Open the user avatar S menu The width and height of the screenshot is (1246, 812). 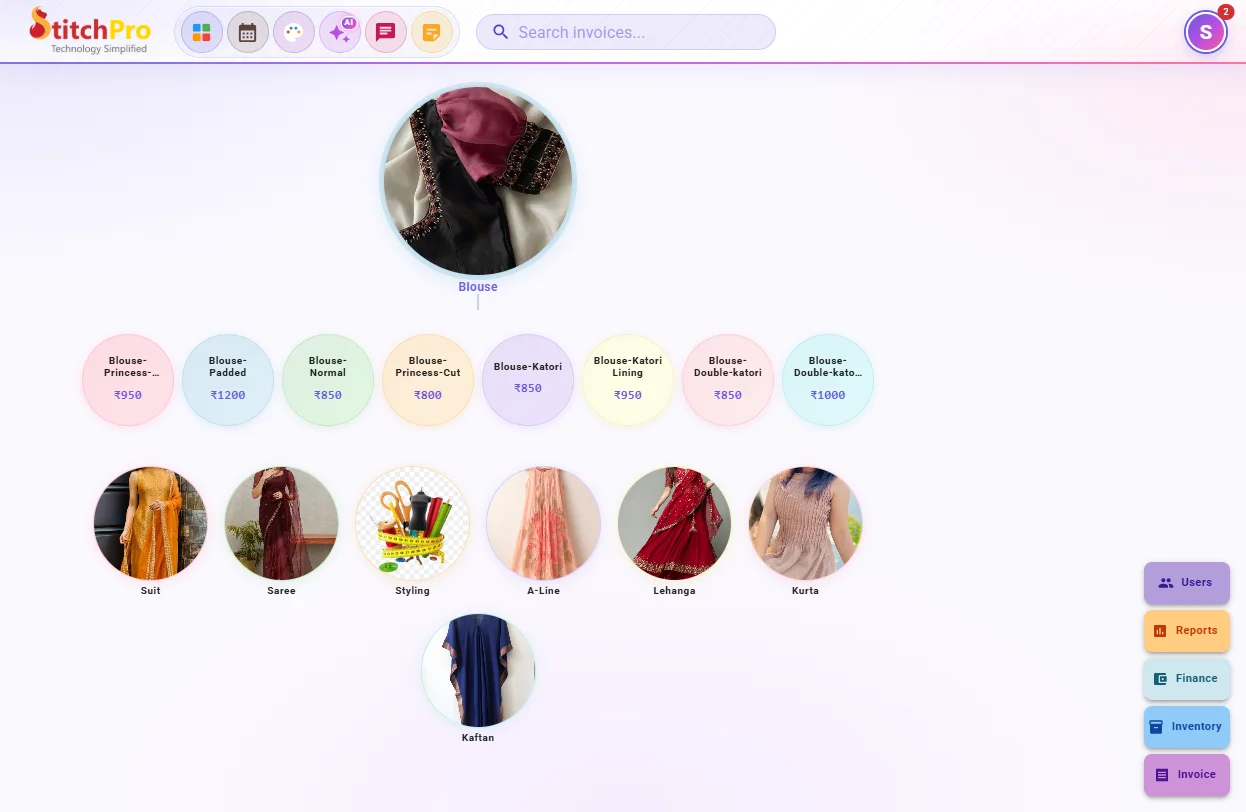click(1206, 32)
